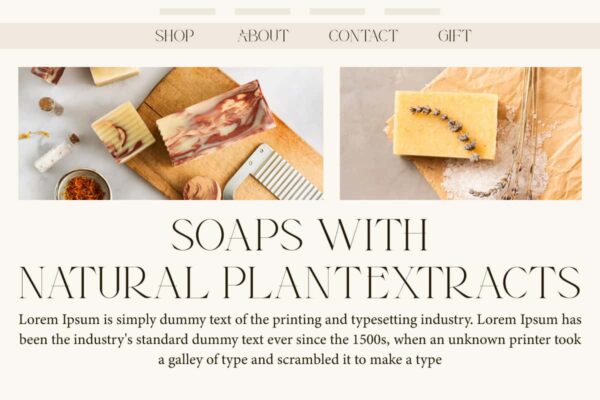The height and width of the screenshot is (400, 600).
Task: Open the SHOP navigation link
Action: [x=174, y=36]
